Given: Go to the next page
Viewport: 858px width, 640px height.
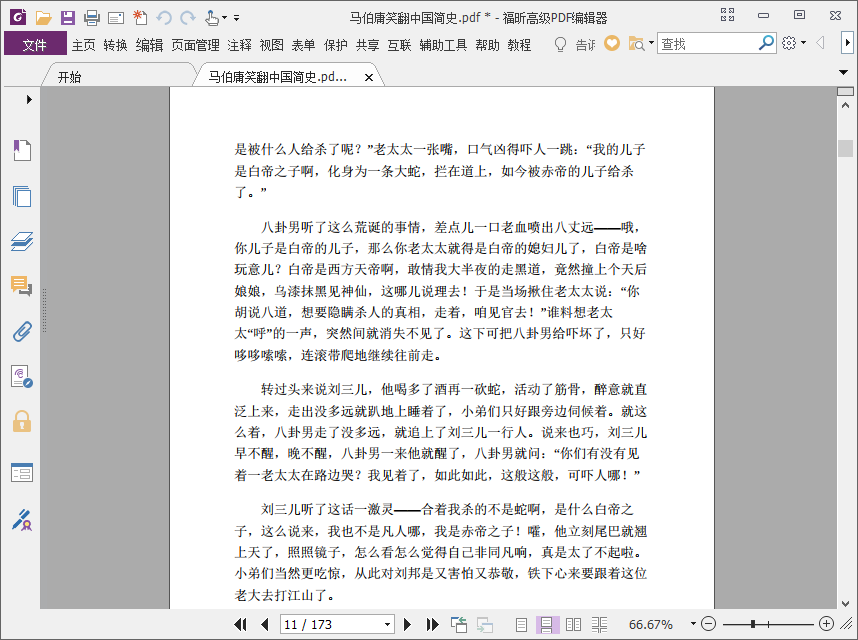Looking at the screenshot, I should [x=407, y=624].
